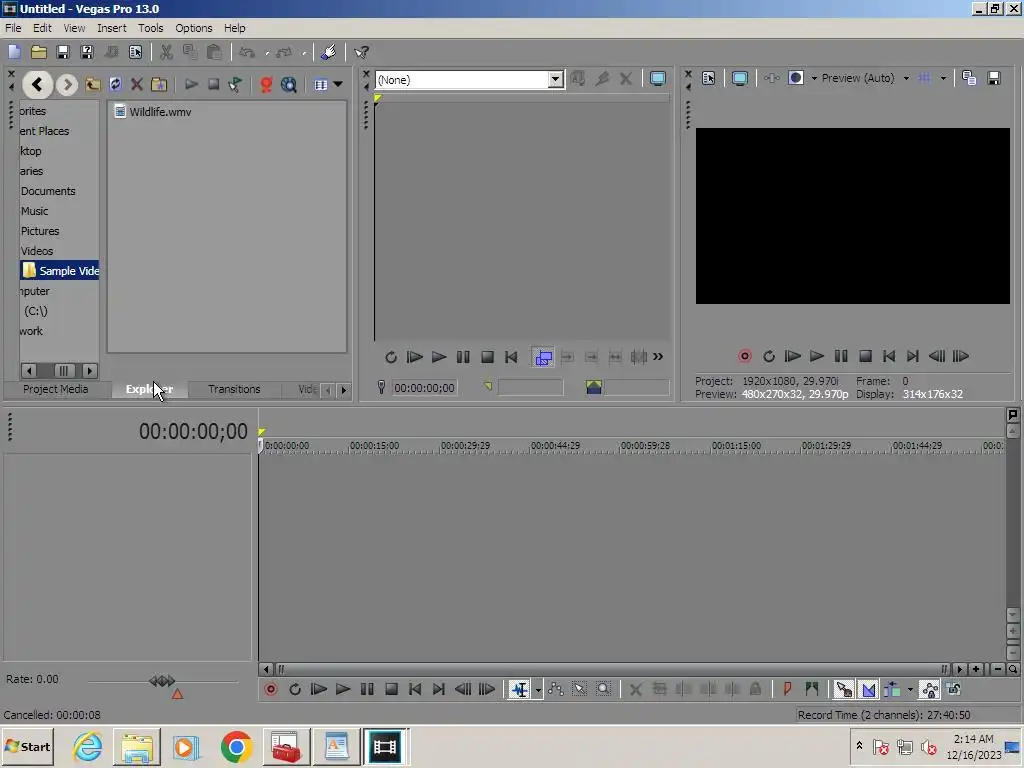
Task: Select Documents folder in tree
Action: click(48, 191)
